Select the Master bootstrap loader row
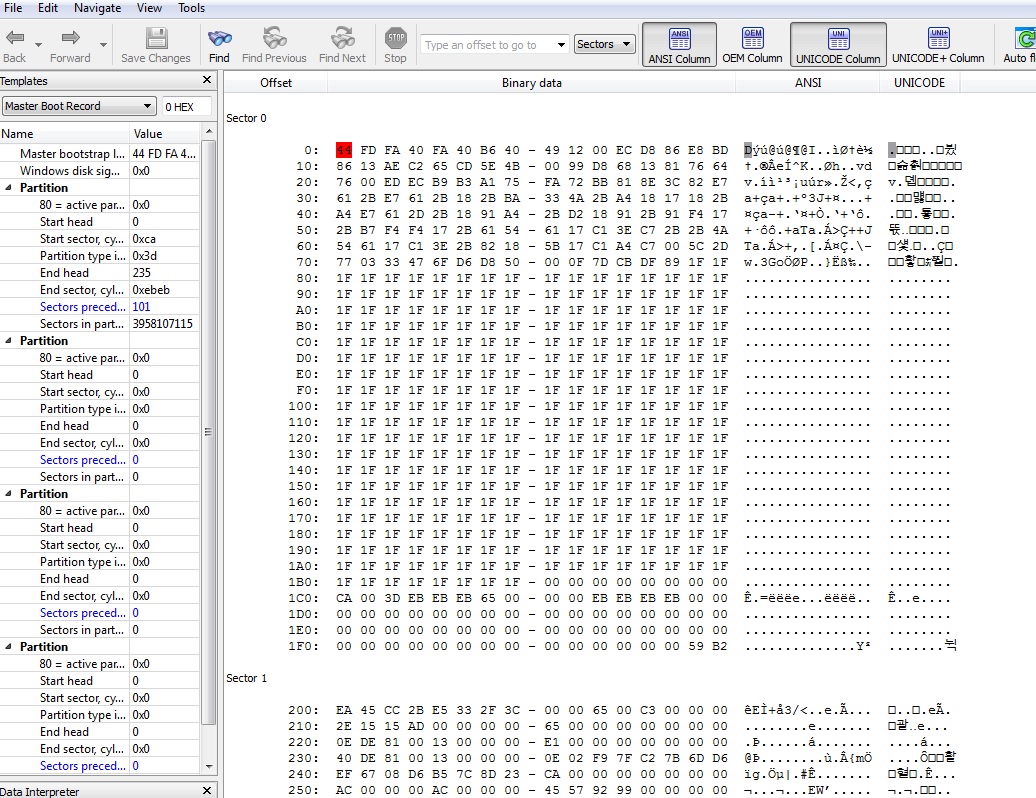This screenshot has height=798, width=1036. (99, 153)
